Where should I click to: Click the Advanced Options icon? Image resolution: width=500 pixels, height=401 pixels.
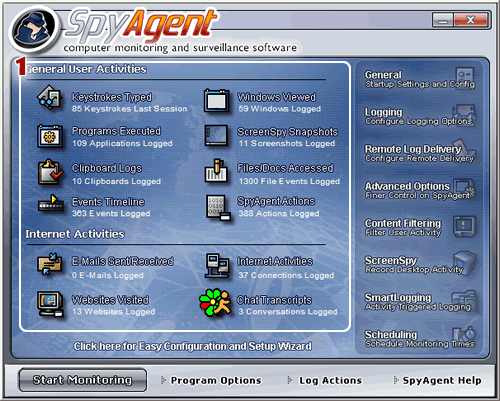[465, 188]
